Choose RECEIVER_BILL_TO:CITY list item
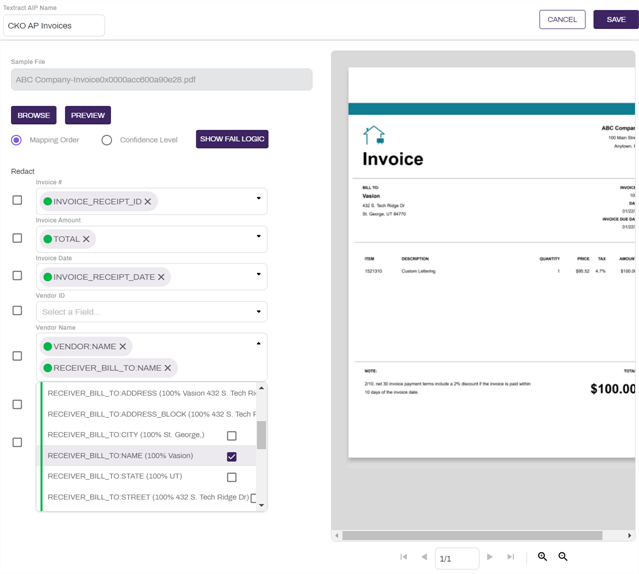This screenshot has height=574, width=639. point(149,435)
